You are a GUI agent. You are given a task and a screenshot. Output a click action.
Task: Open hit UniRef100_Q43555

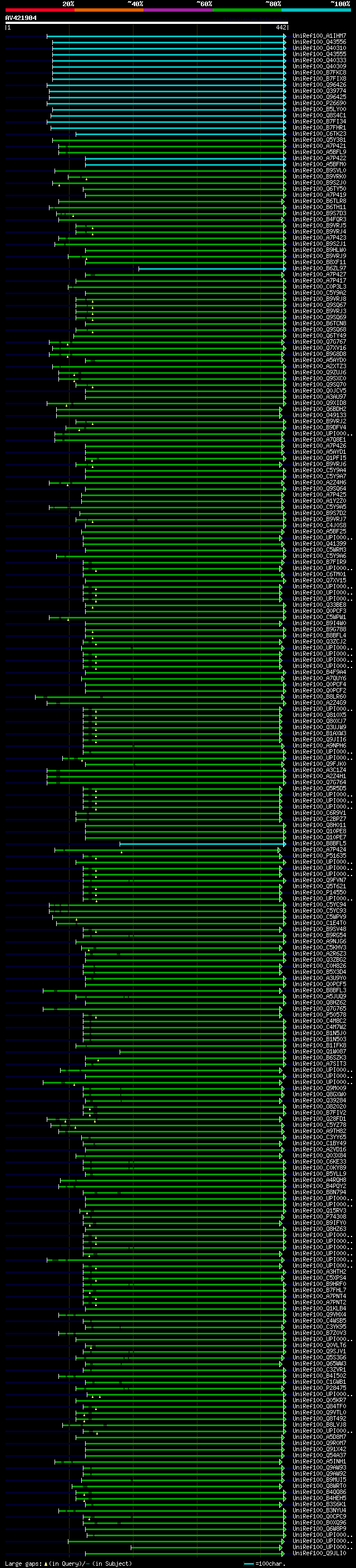click(319, 54)
